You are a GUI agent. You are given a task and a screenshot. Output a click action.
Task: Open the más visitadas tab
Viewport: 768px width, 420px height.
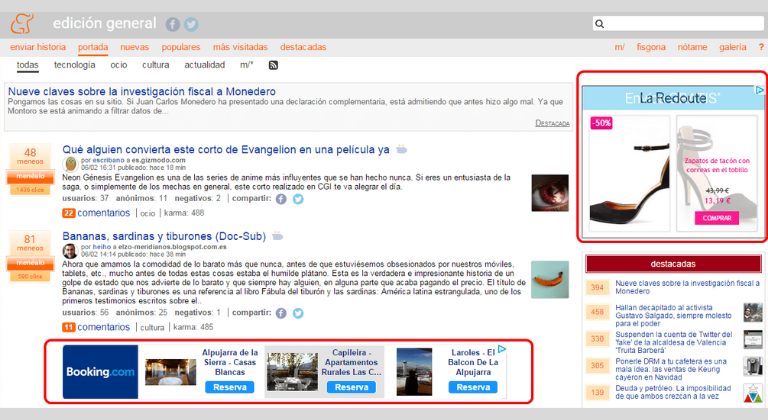pos(240,47)
